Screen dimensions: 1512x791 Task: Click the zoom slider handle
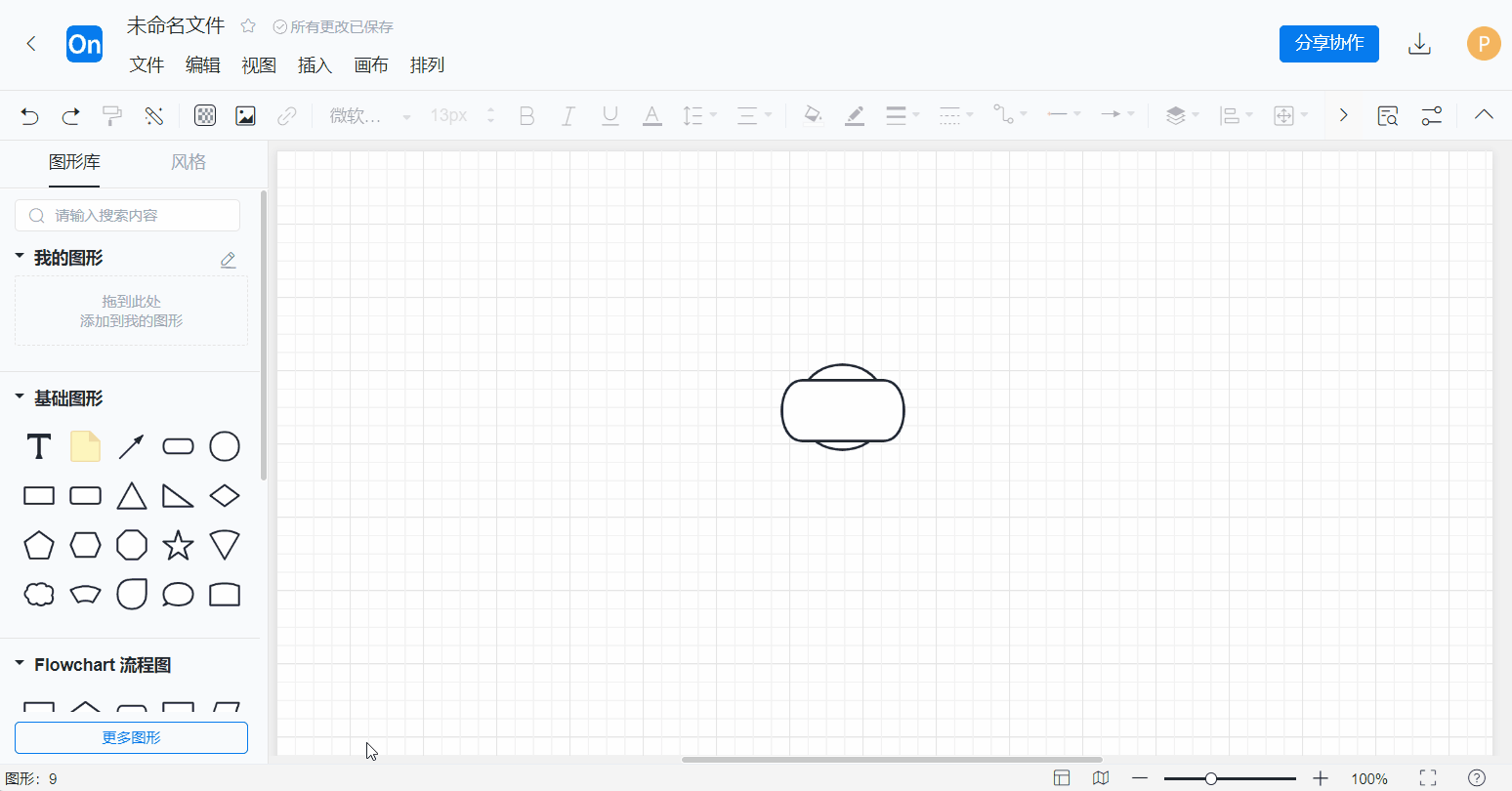(x=1211, y=778)
